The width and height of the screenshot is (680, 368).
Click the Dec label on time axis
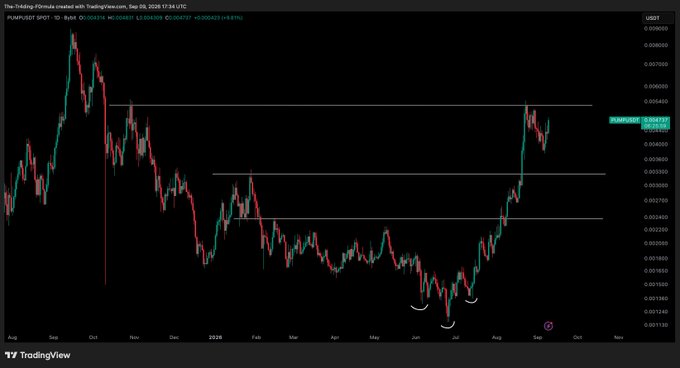(x=174, y=337)
